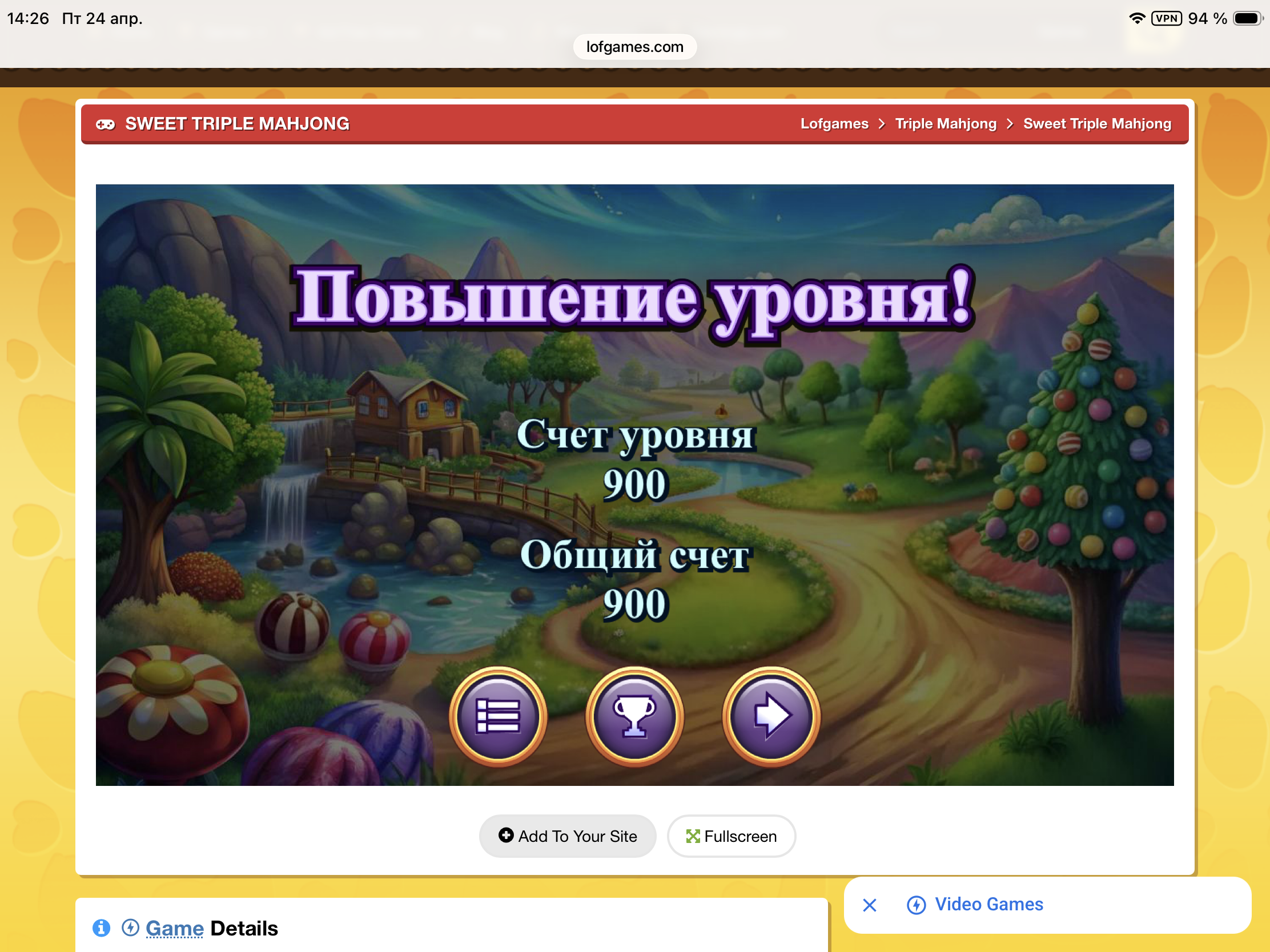This screenshot has height=952, width=1270.
Task: Tap the VPN status indicator
Action: tap(1166, 18)
